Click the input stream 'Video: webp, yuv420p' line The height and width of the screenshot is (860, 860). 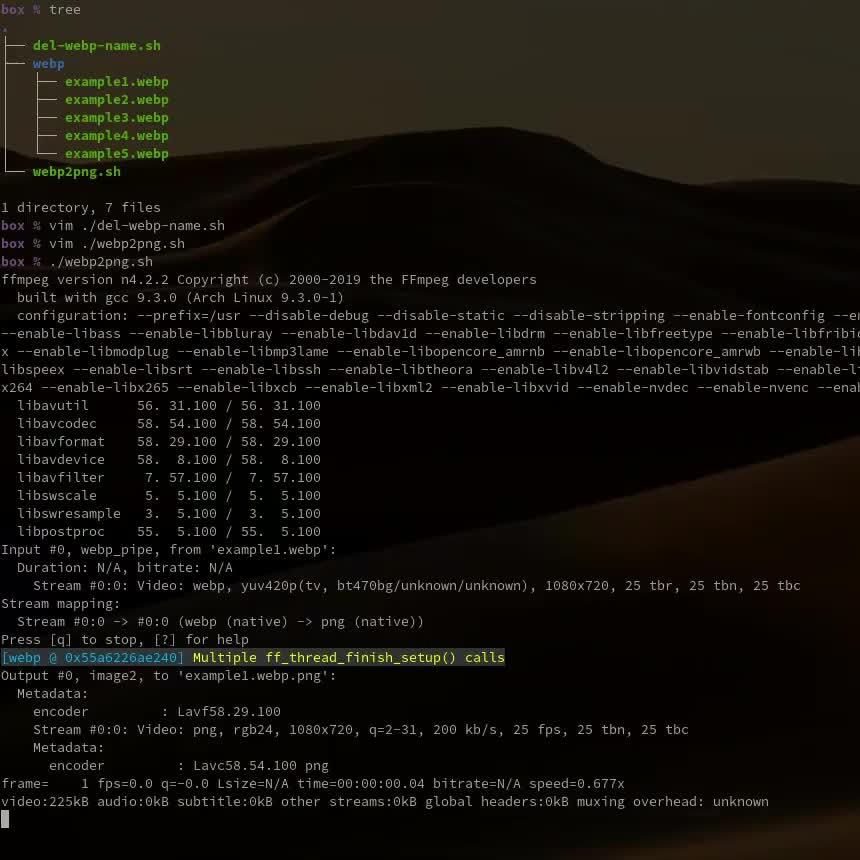pos(417,586)
